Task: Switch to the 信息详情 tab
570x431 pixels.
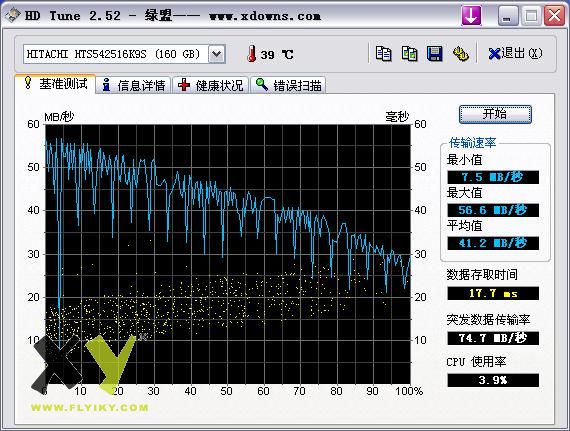Action: click(x=133, y=85)
